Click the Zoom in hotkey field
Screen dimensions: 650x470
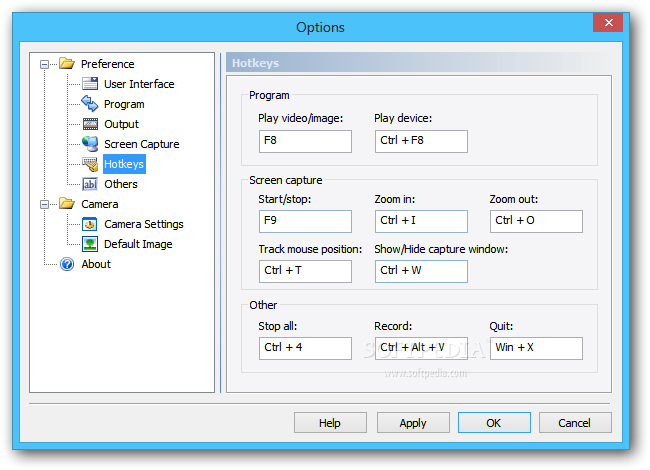click(x=421, y=221)
